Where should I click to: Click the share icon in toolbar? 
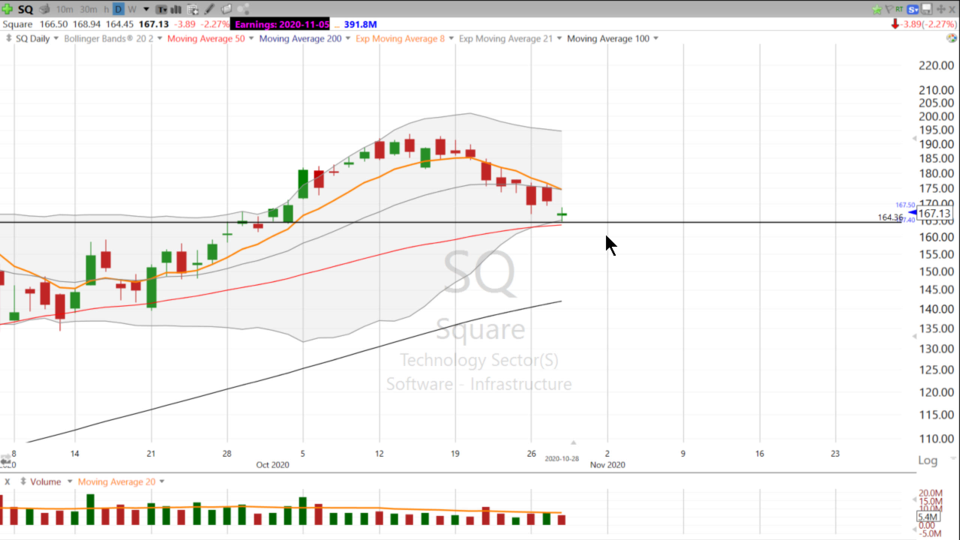tap(243, 9)
